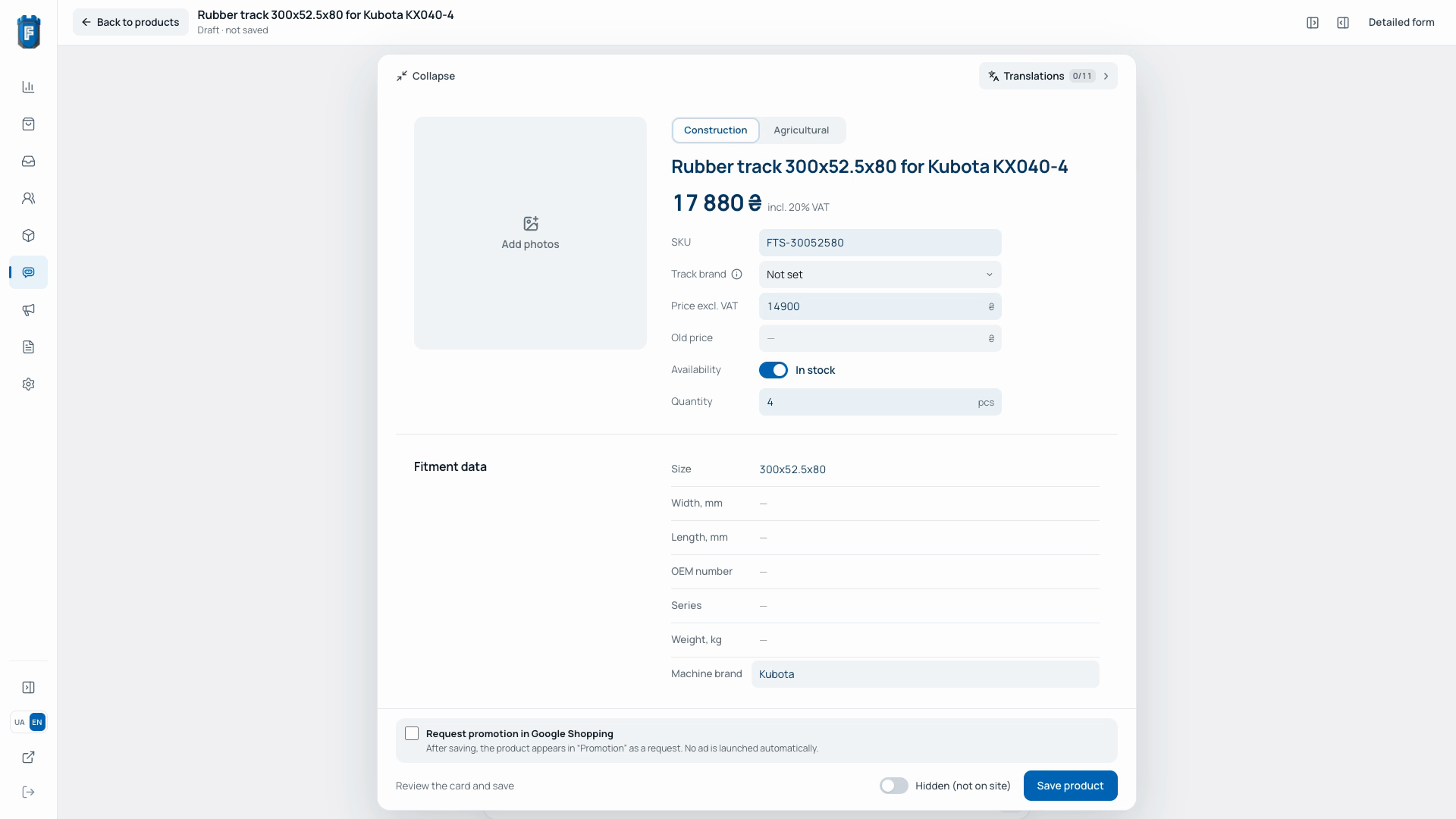The width and height of the screenshot is (1456, 819).
Task: Click the app logo in the sidebar
Action: [28, 32]
